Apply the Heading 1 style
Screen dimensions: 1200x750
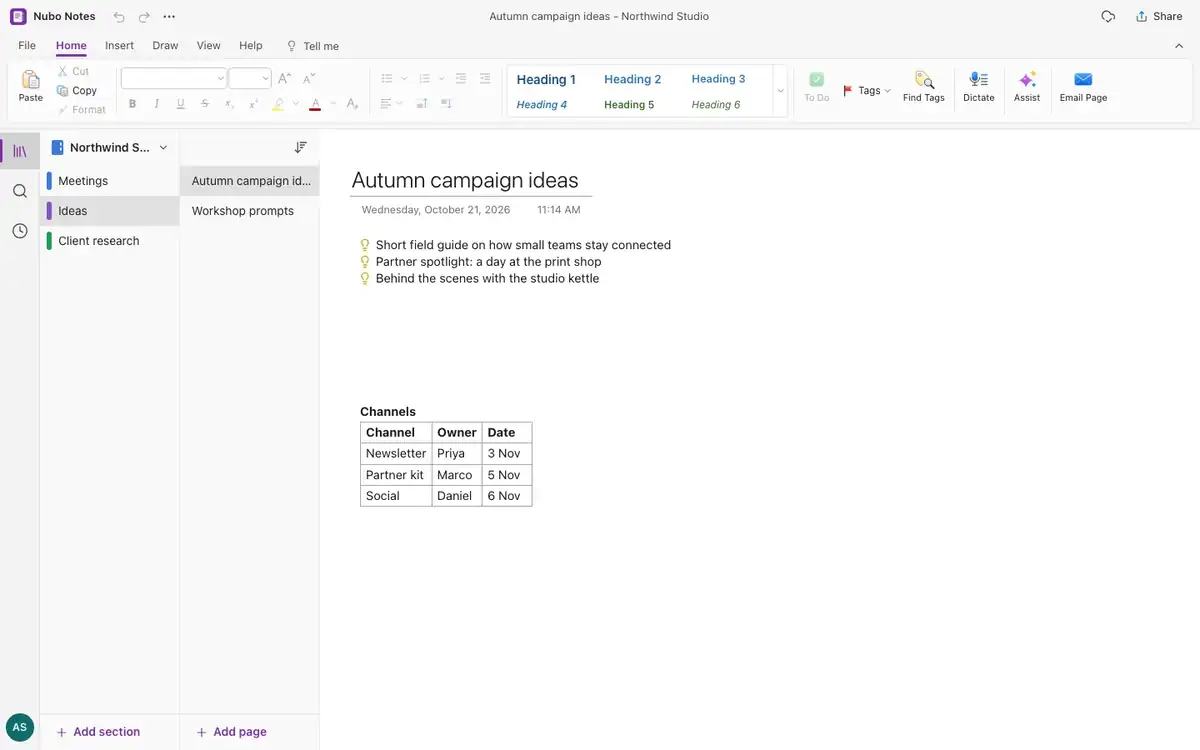(546, 79)
